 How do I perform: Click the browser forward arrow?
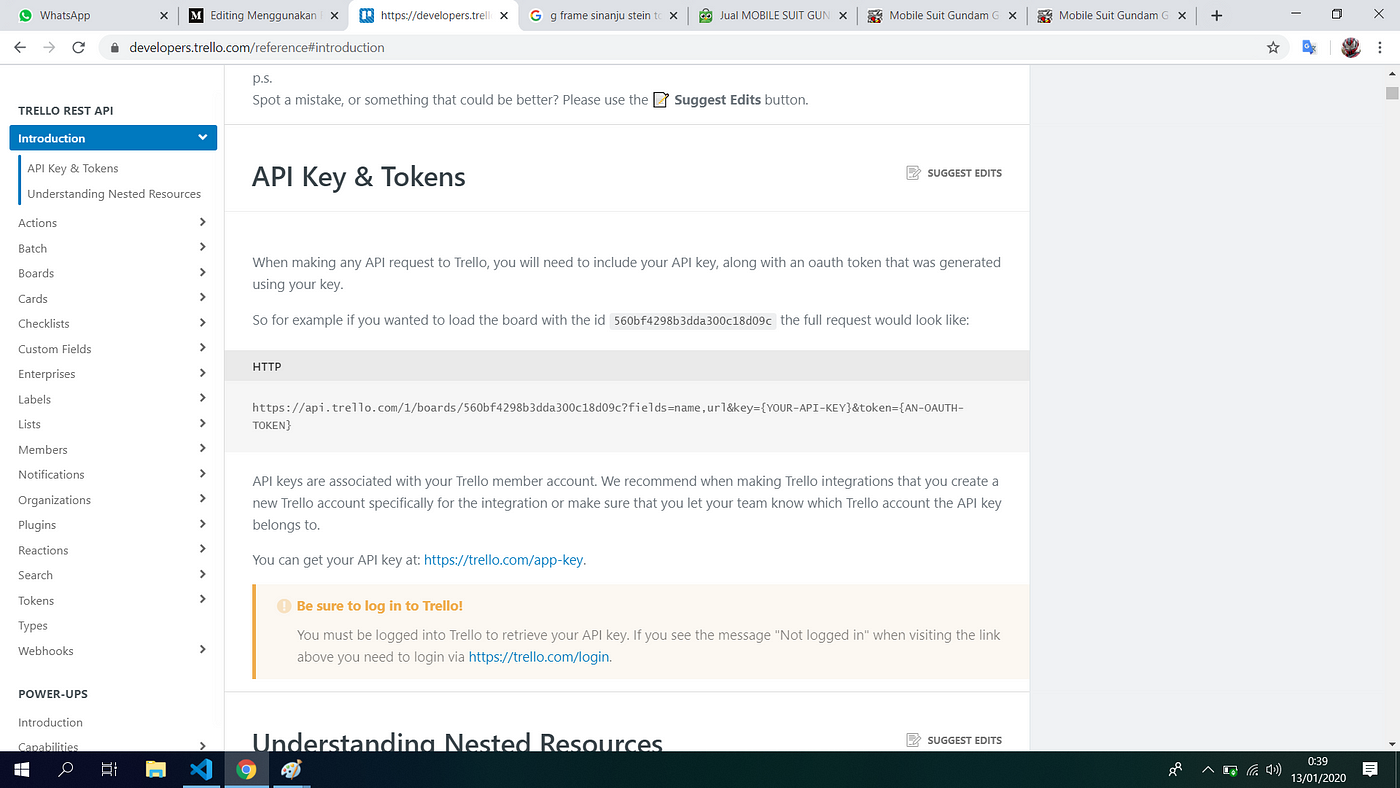(49, 47)
